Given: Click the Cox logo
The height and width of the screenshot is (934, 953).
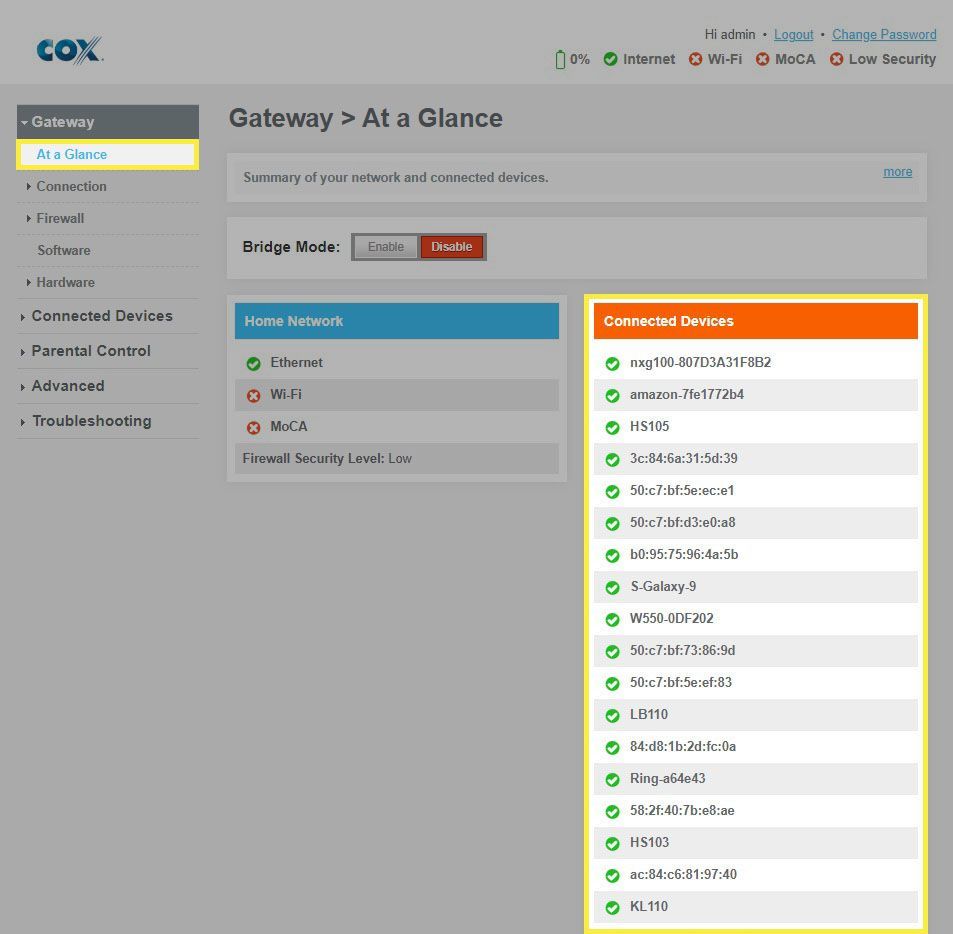Looking at the screenshot, I should click(x=69, y=50).
